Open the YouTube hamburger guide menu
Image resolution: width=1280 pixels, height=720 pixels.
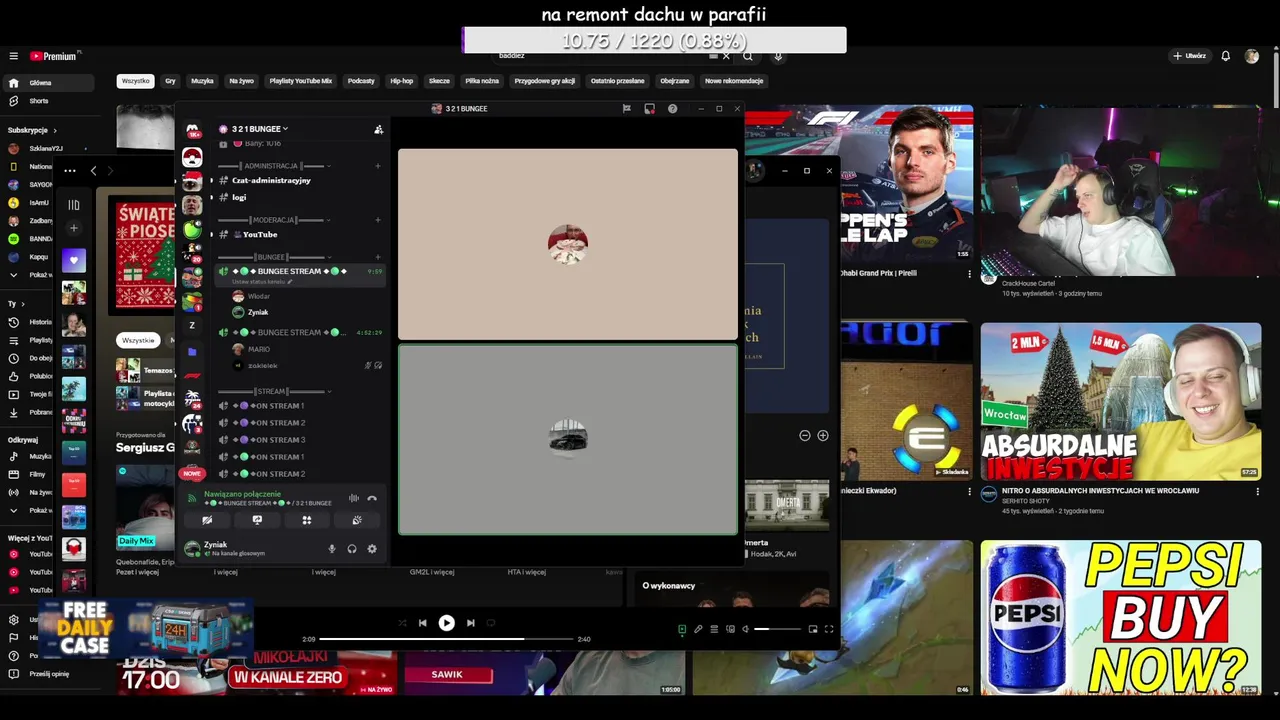point(13,56)
